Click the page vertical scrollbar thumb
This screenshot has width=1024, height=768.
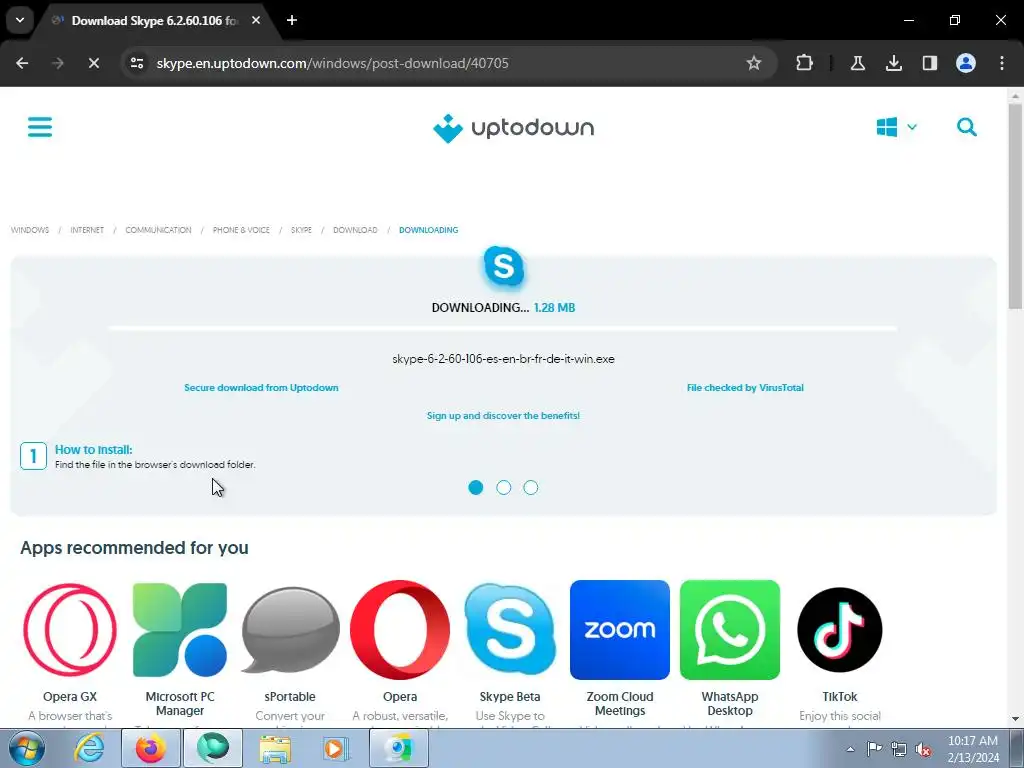tap(1015, 205)
